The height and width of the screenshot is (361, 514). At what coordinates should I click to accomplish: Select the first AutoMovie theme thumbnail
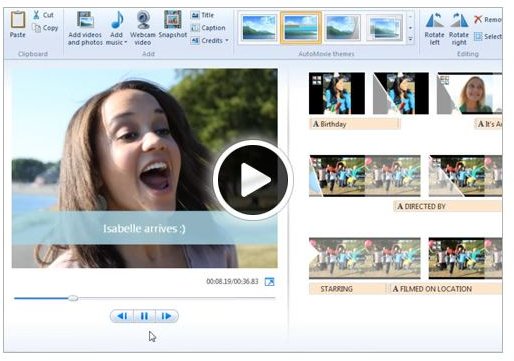(x=259, y=28)
